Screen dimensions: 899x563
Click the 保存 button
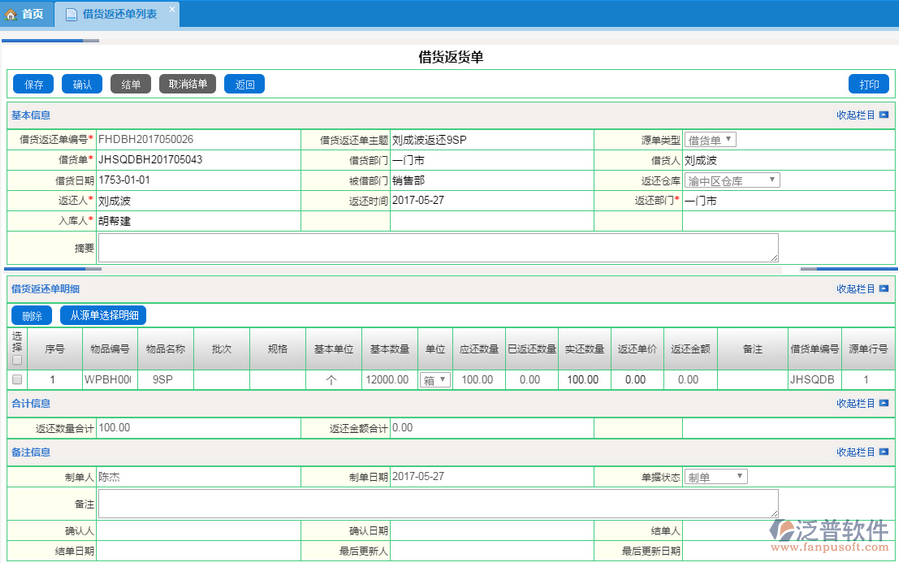point(33,84)
